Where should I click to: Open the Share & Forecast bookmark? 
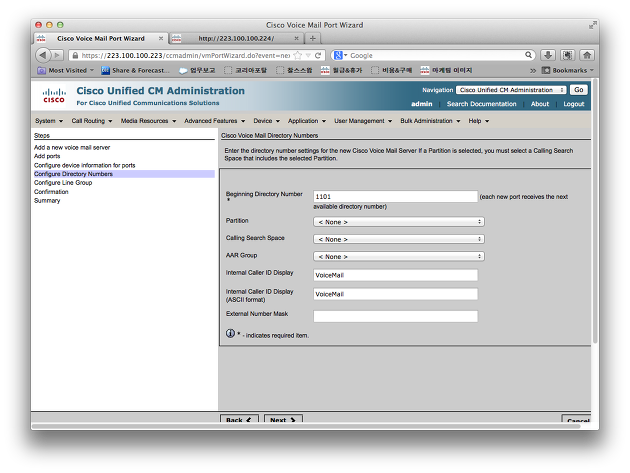tap(135, 70)
